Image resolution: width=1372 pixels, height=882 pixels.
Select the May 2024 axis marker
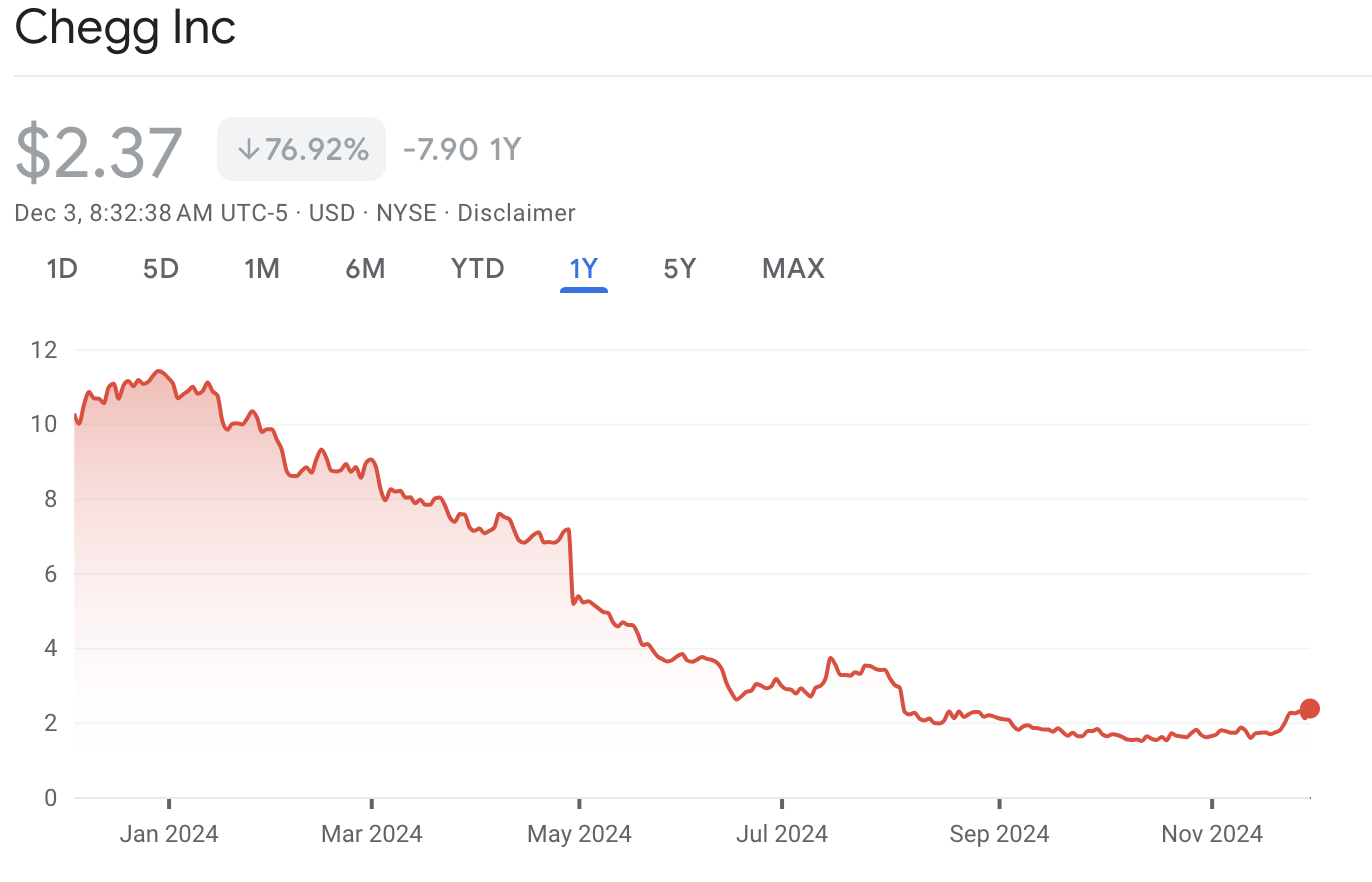(580, 833)
